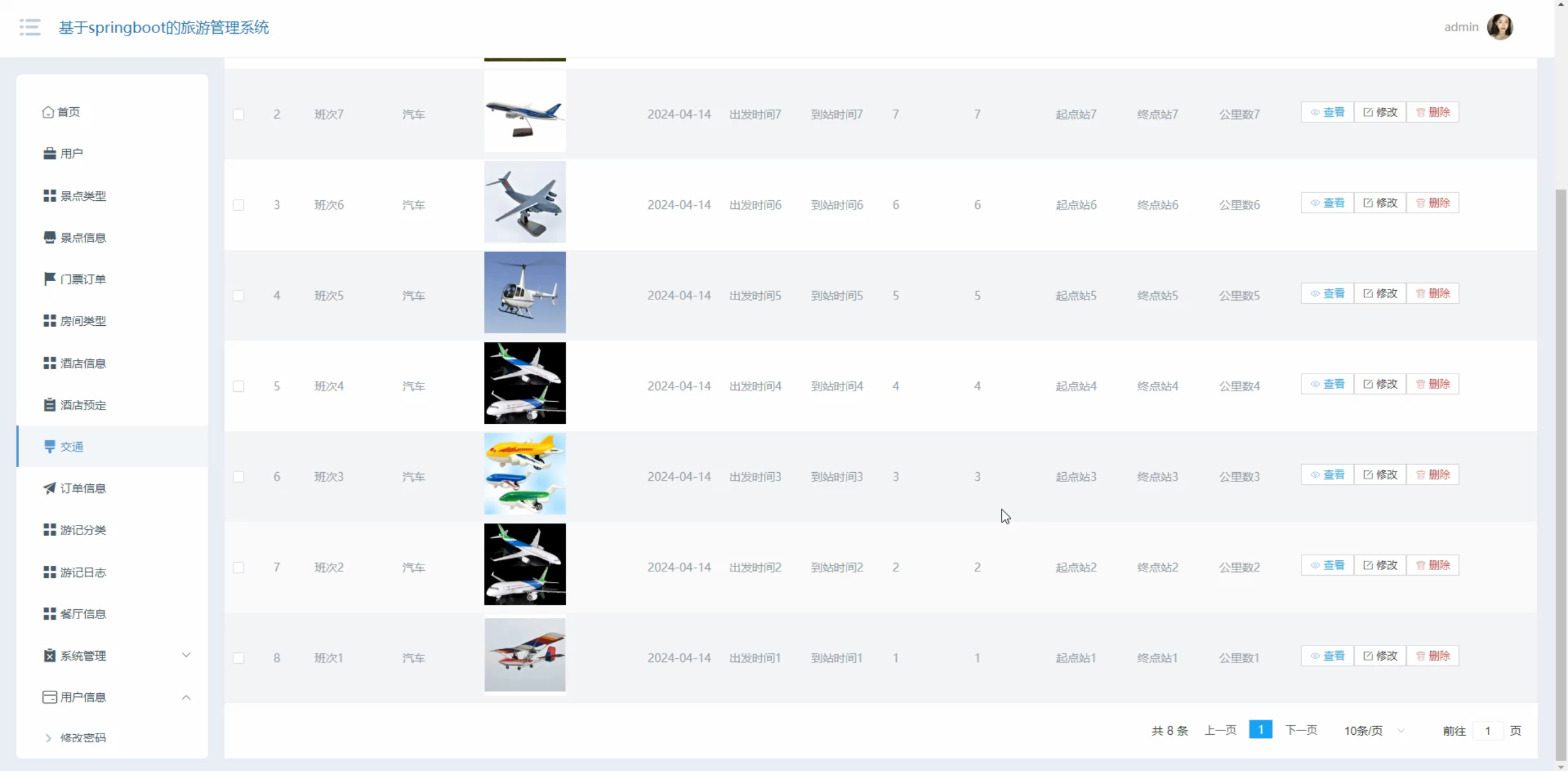
Task: Expand the 系统管理 submenu chevron
Action: [186, 655]
